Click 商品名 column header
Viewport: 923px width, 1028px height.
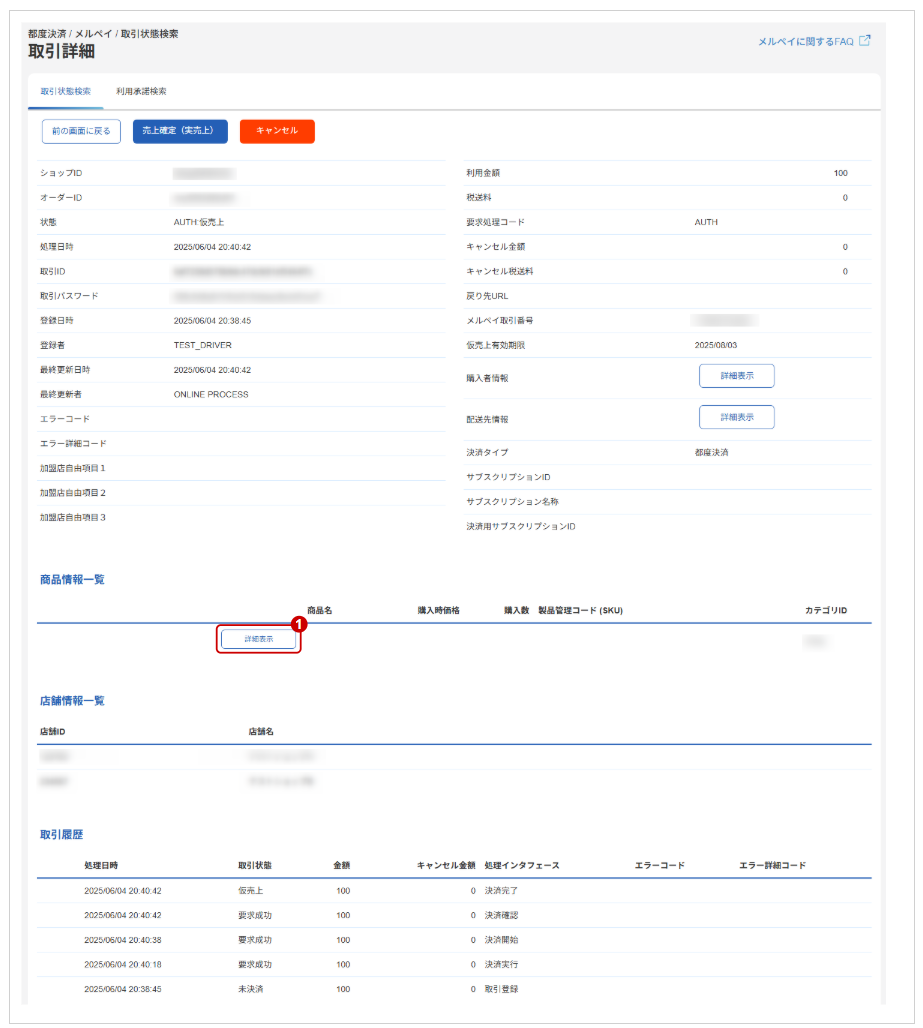[x=319, y=610]
